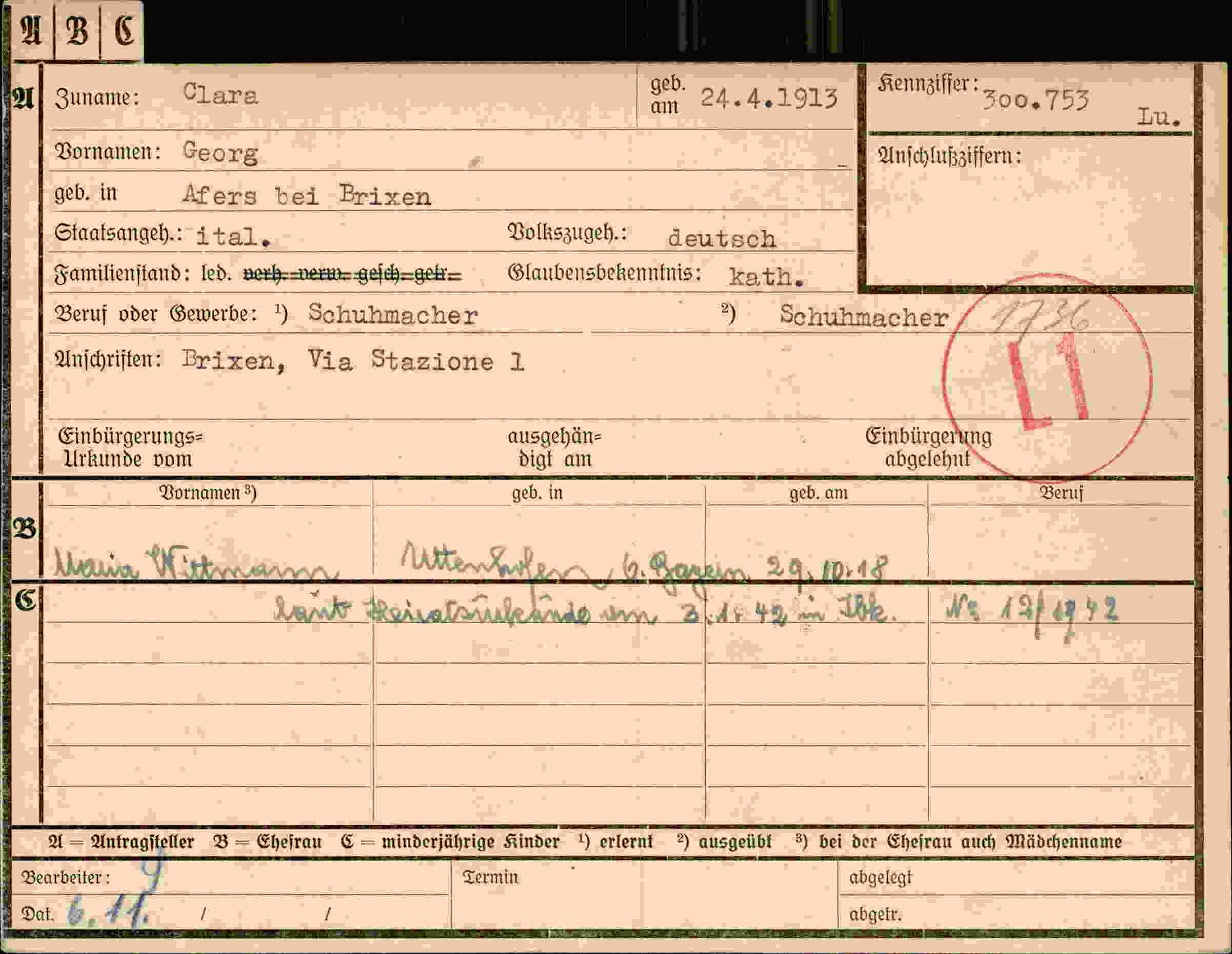Click index tab 'C' at top
This screenshot has height=954, width=1232.
pos(124,29)
